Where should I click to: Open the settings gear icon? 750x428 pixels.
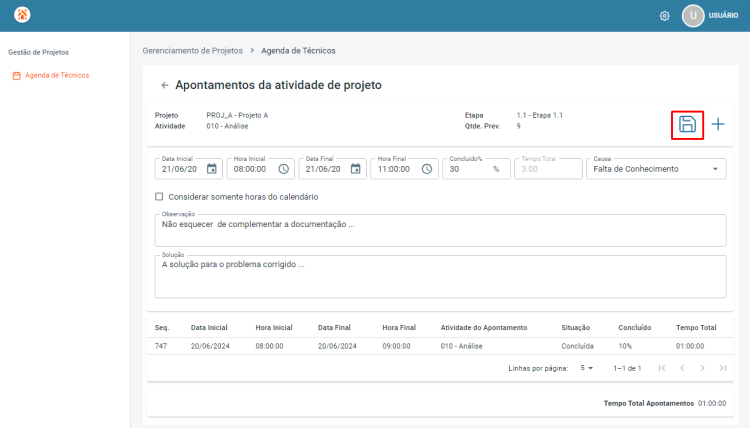[664, 16]
